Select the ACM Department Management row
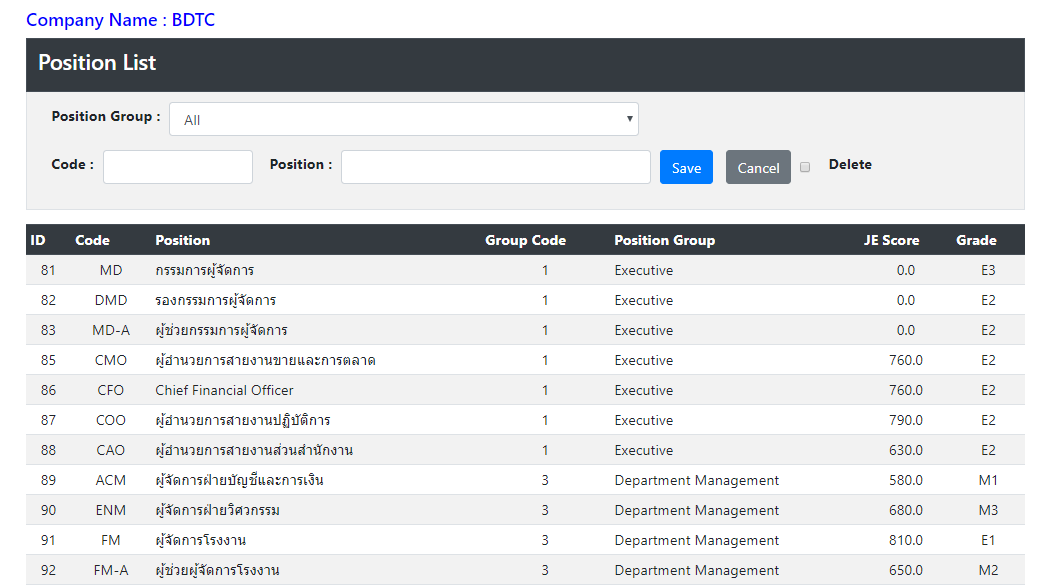The image size is (1047, 587). coord(525,480)
